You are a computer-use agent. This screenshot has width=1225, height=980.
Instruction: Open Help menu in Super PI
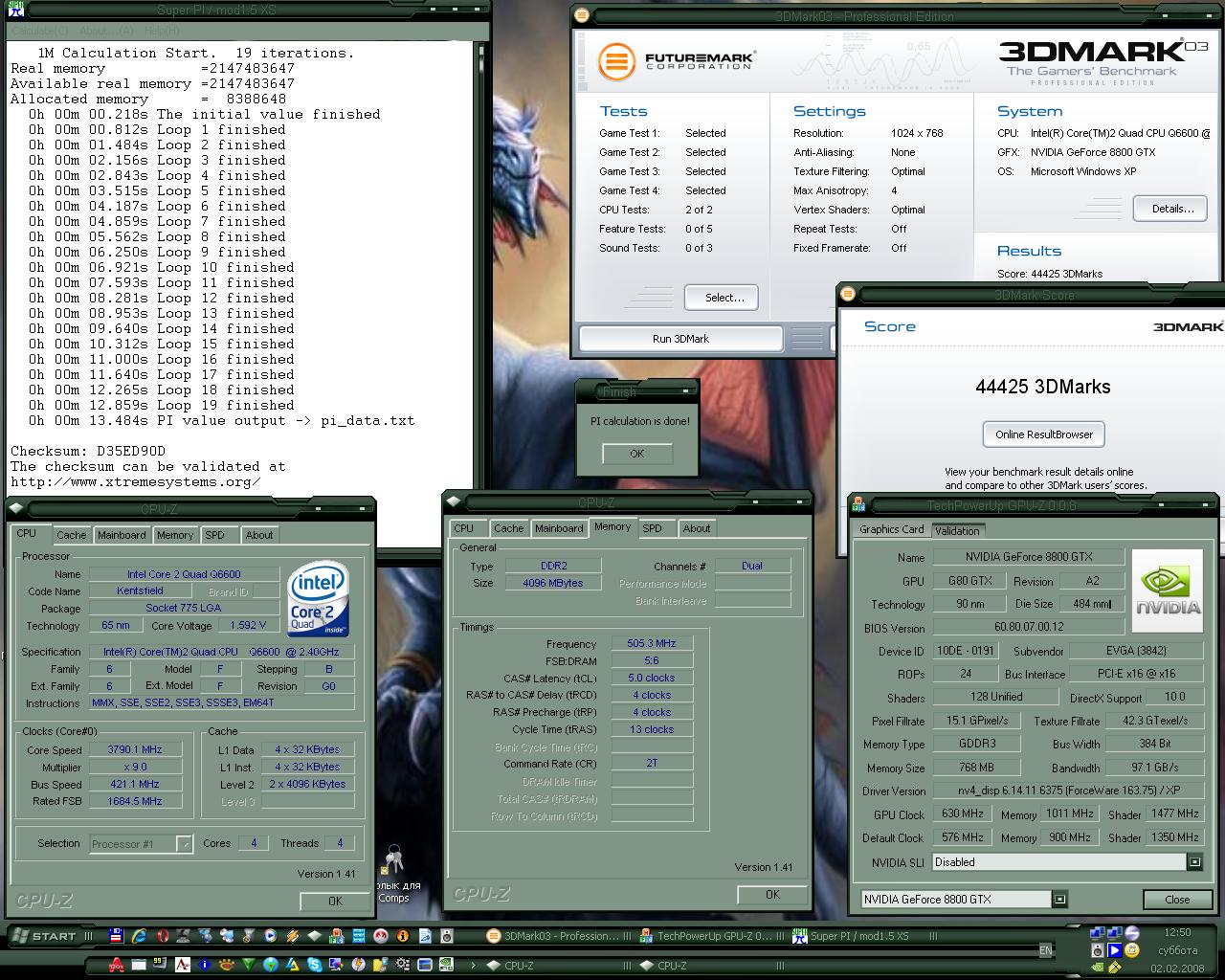(x=161, y=31)
